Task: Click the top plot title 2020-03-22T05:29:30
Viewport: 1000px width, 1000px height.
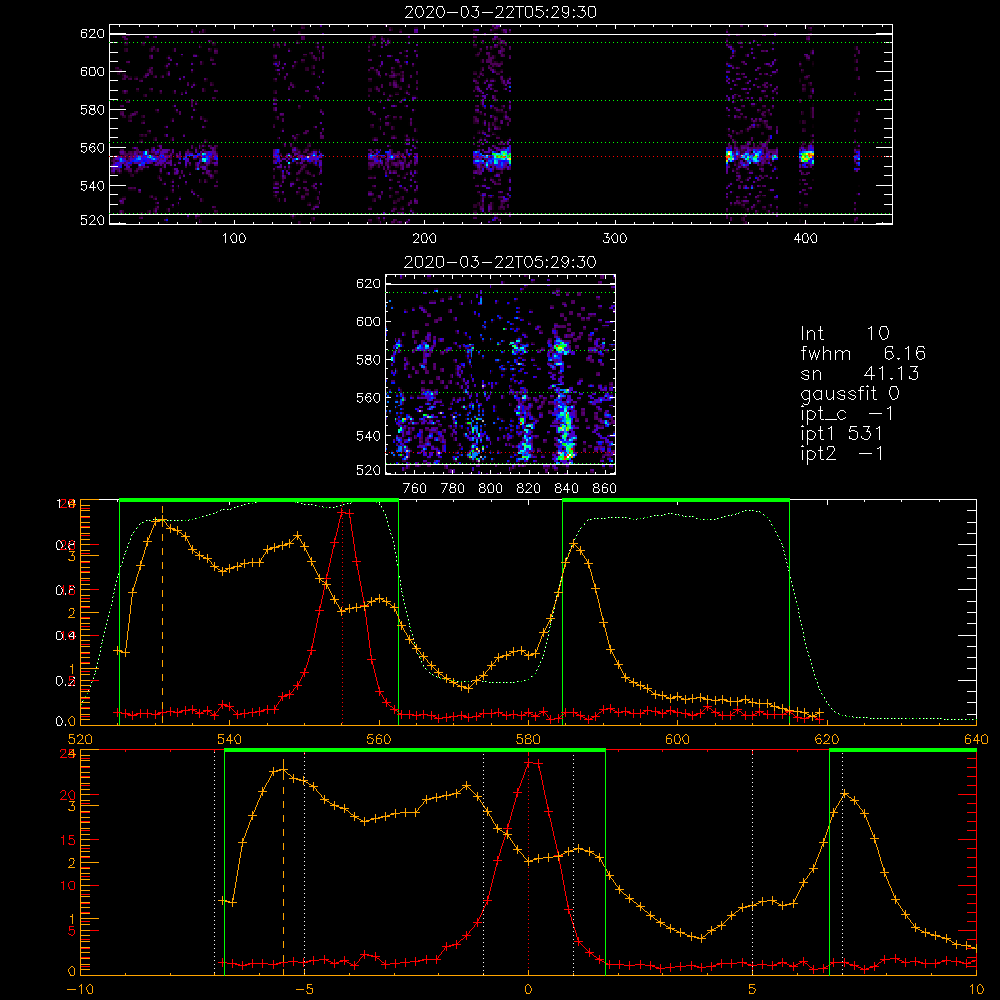Action: 500,12
